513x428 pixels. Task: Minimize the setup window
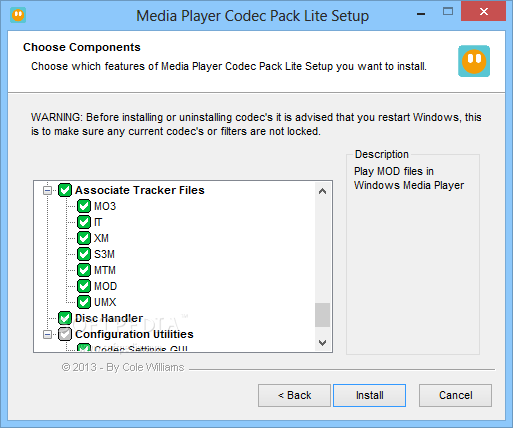[421, 13]
